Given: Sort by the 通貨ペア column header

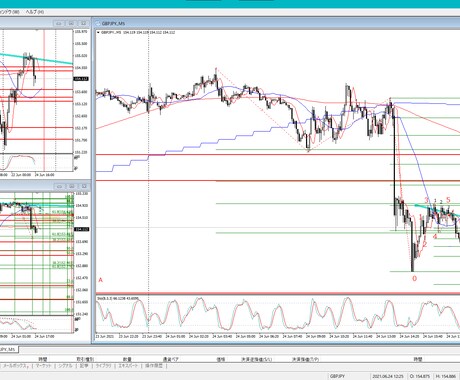Looking at the screenshot, I should 171,359.
